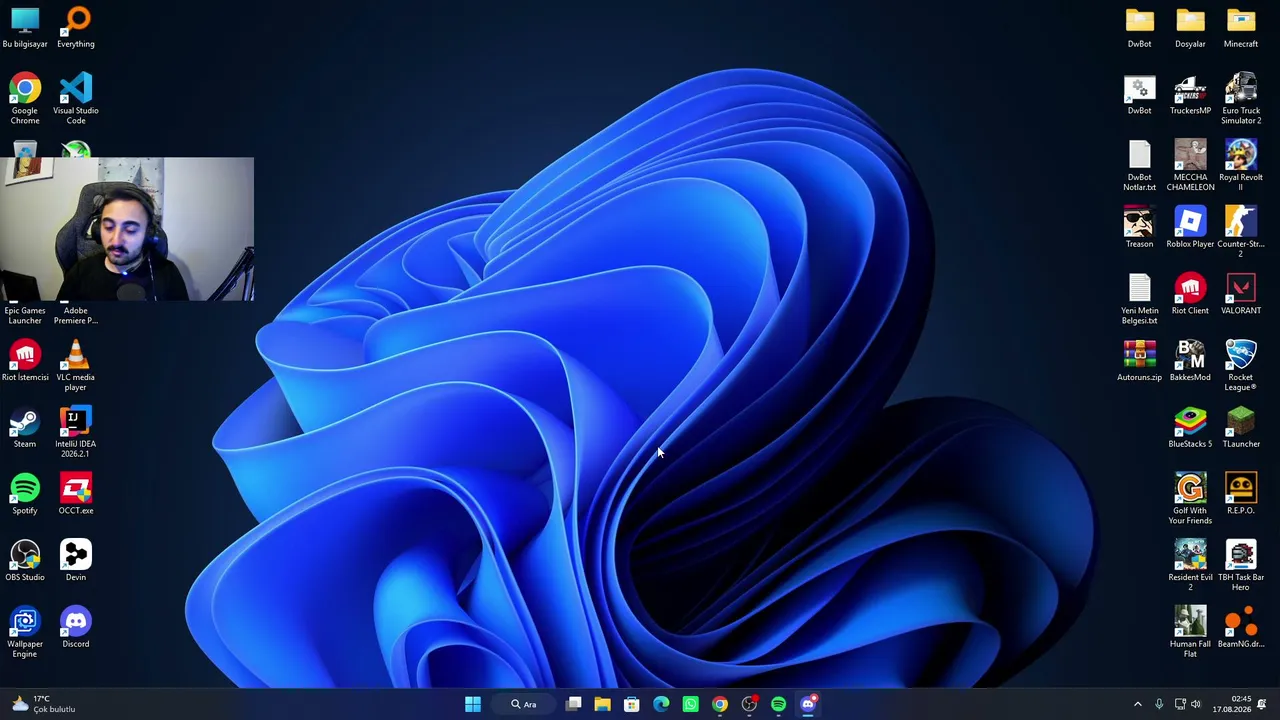Open Autoruns.zip archive

pyautogui.click(x=1139, y=360)
